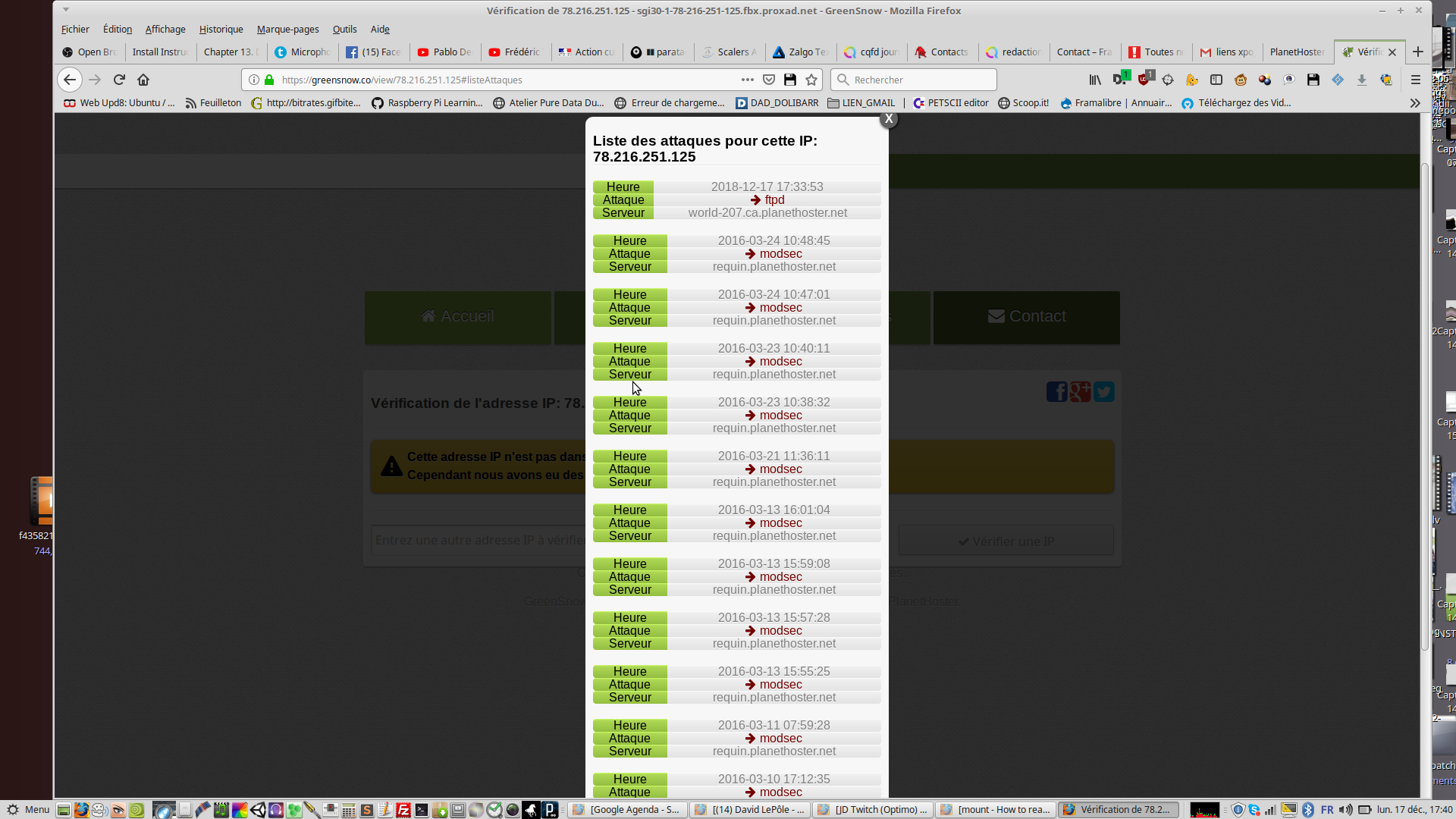Open the Library icon in toolbar
The width and height of the screenshot is (1456, 819).
tap(1095, 80)
